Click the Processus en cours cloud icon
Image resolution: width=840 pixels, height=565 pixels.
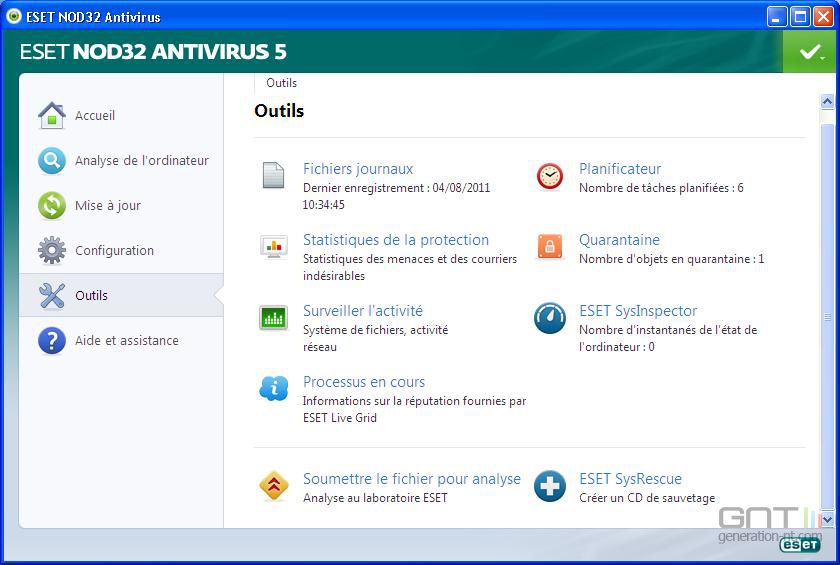coord(274,388)
